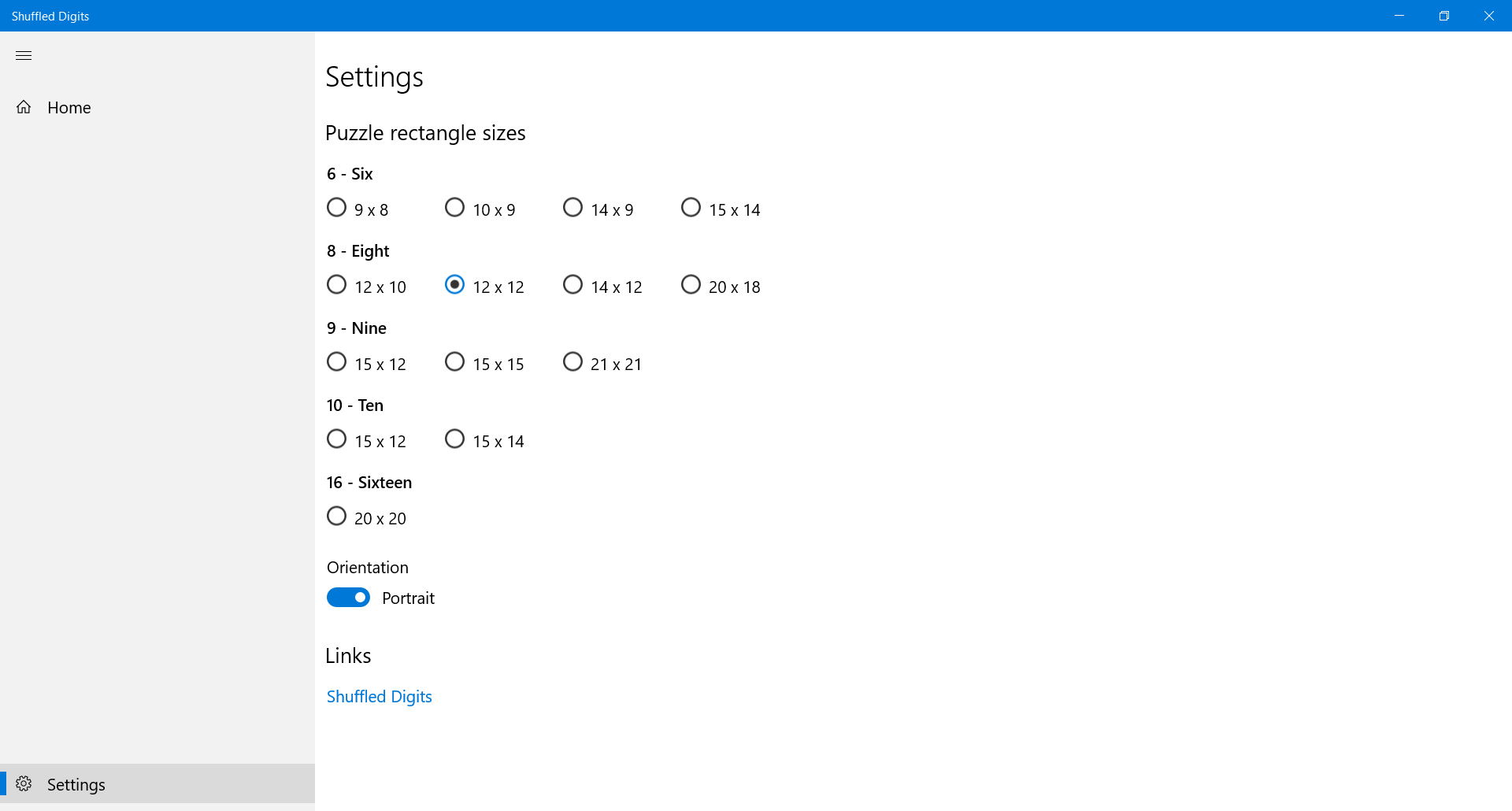This screenshot has width=1512, height=811.
Task: Click the Home icon in sidebar
Action: pyautogui.click(x=24, y=107)
